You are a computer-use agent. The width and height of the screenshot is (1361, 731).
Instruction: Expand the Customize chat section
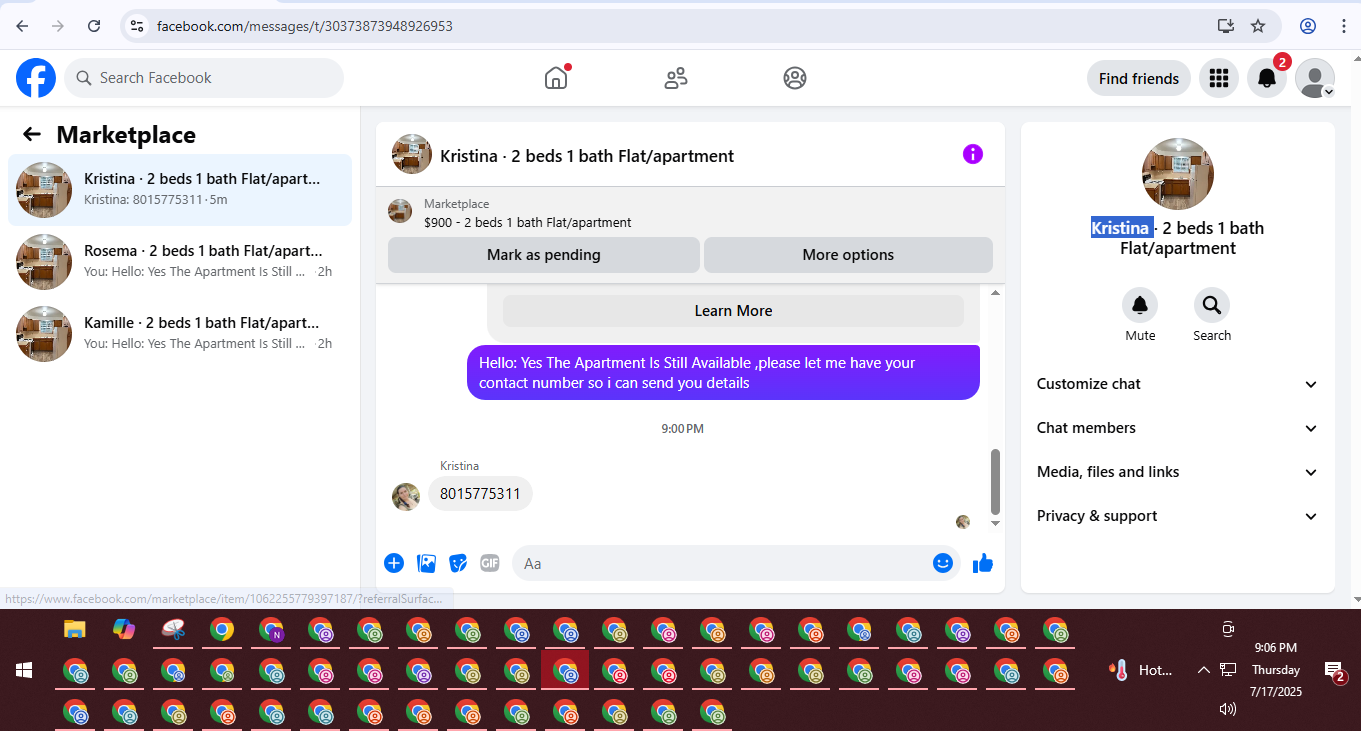point(1178,384)
